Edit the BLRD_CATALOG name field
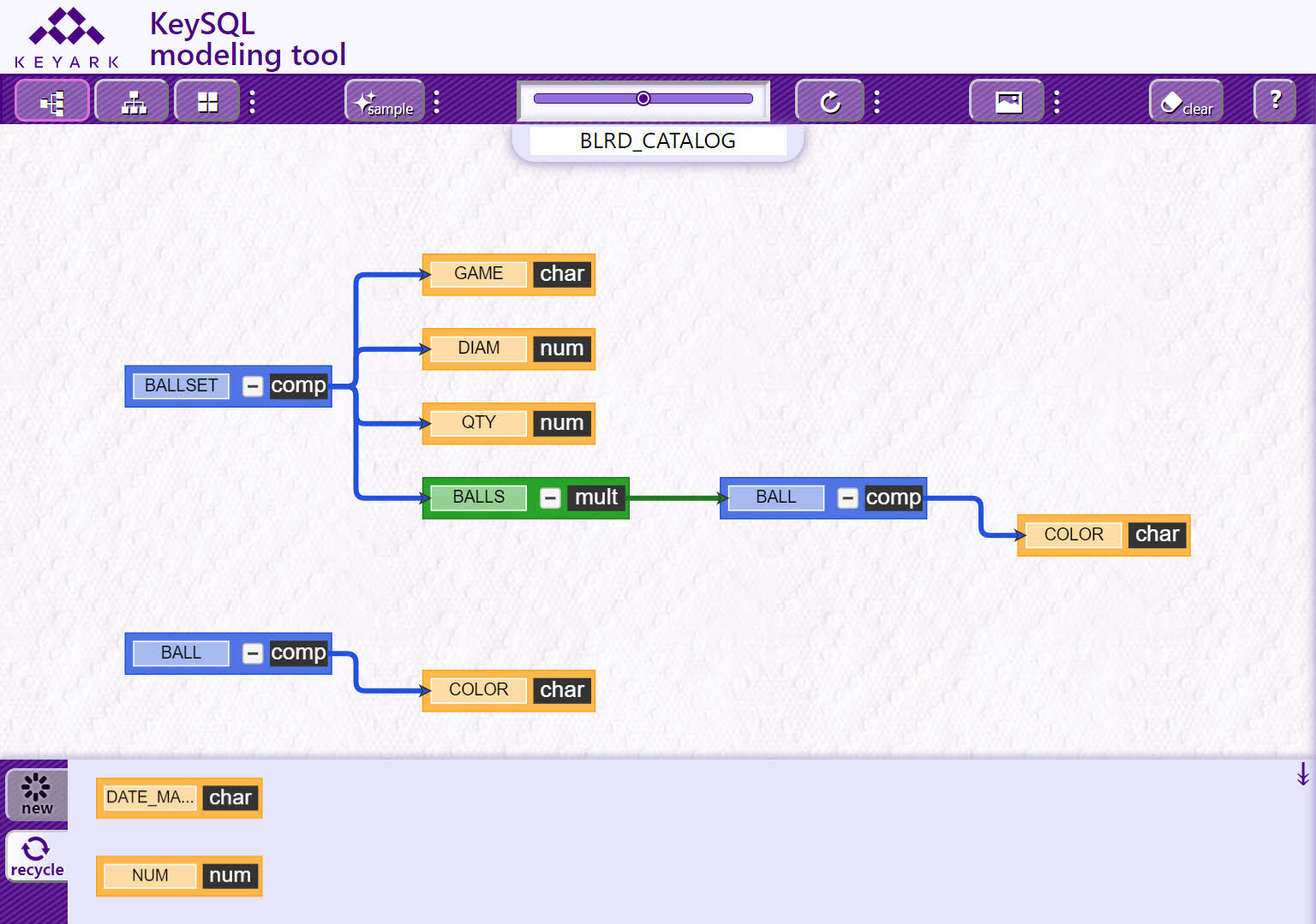 tap(658, 141)
